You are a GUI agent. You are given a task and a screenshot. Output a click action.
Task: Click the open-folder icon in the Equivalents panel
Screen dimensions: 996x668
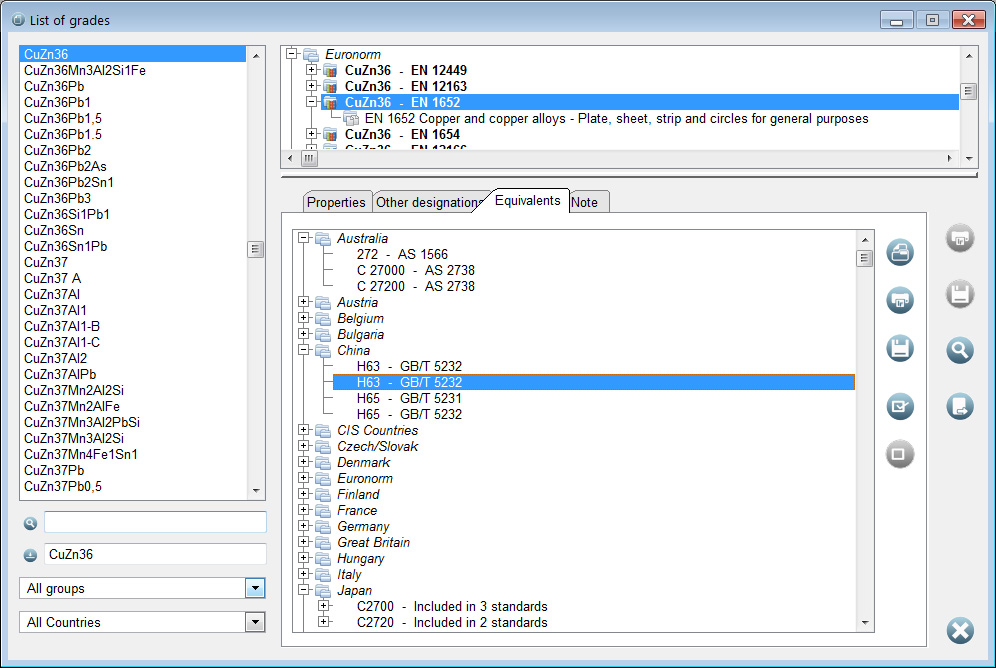pos(899,252)
